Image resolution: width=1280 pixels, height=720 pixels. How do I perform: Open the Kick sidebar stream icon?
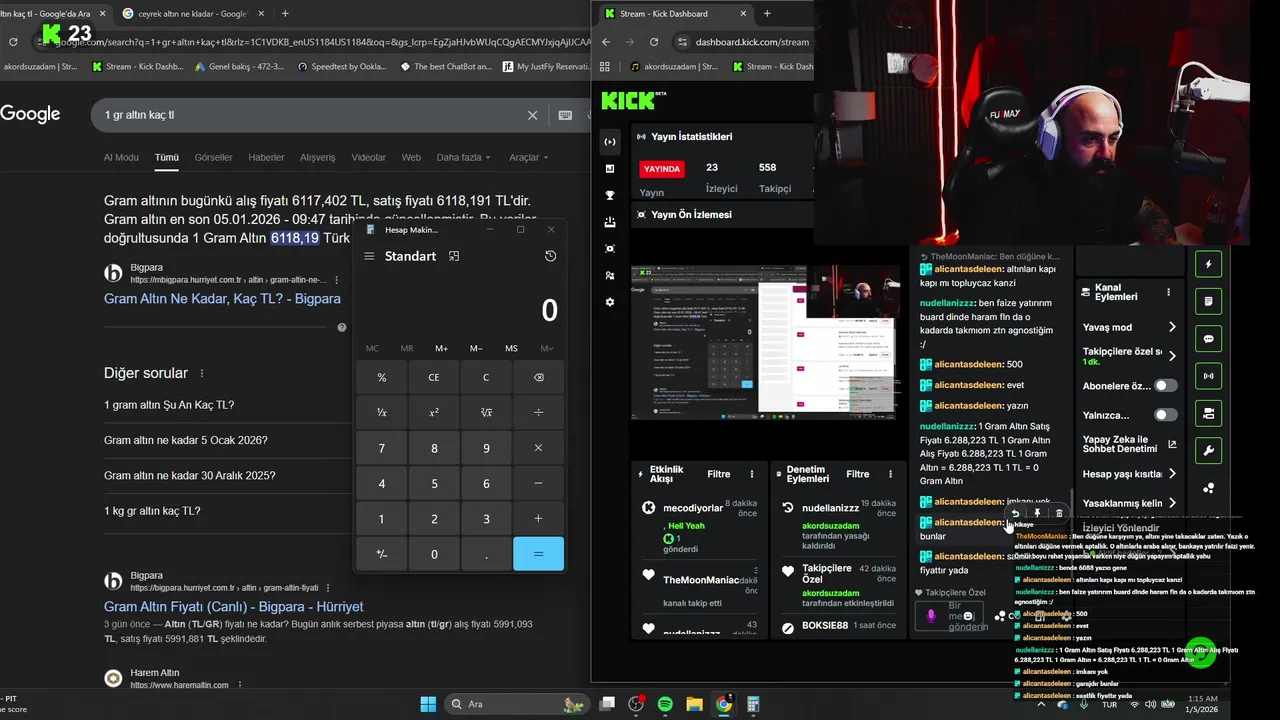pos(610,142)
